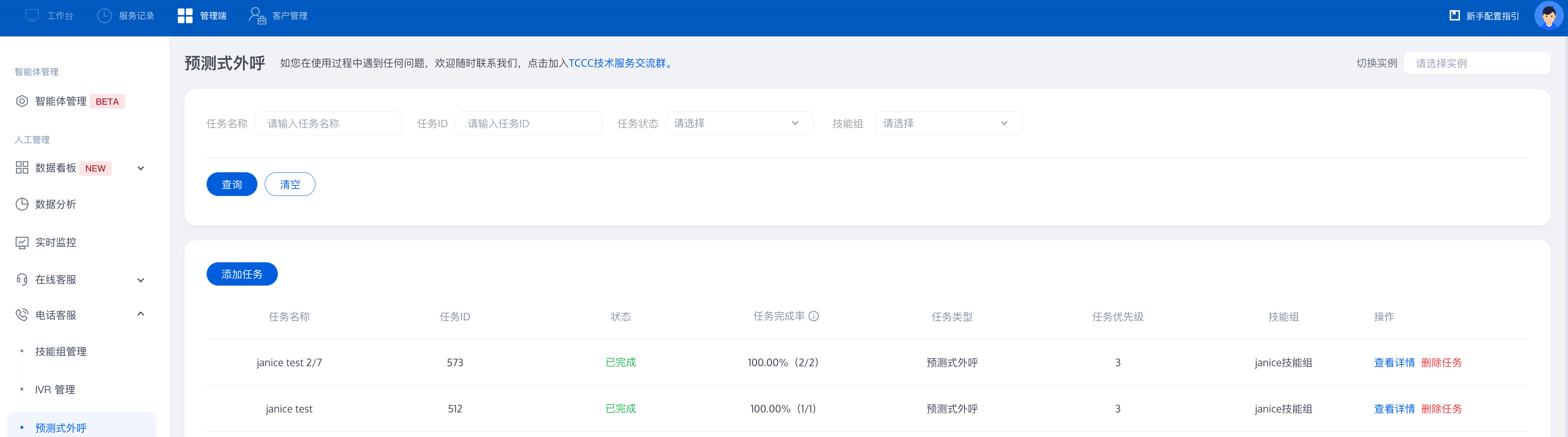The height and width of the screenshot is (437, 1568).
Task: Click task ID 573 cell
Action: tap(455, 362)
